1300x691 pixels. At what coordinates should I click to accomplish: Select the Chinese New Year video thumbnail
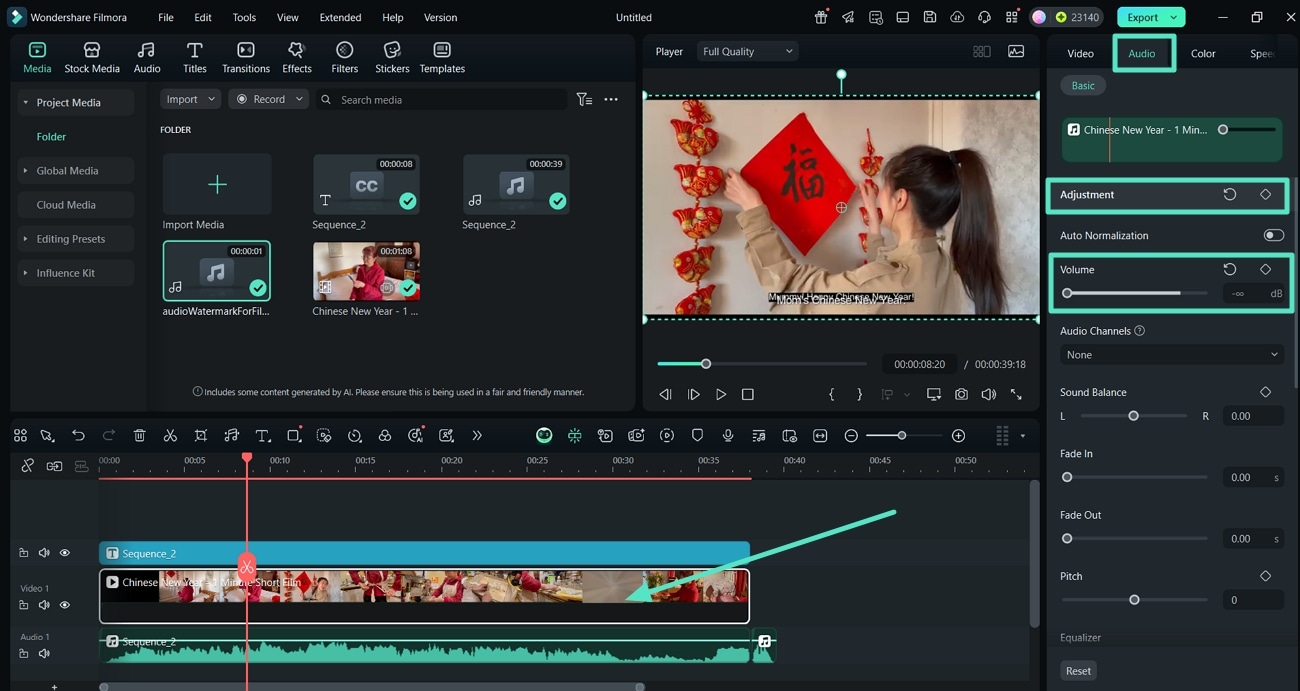pyautogui.click(x=366, y=271)
